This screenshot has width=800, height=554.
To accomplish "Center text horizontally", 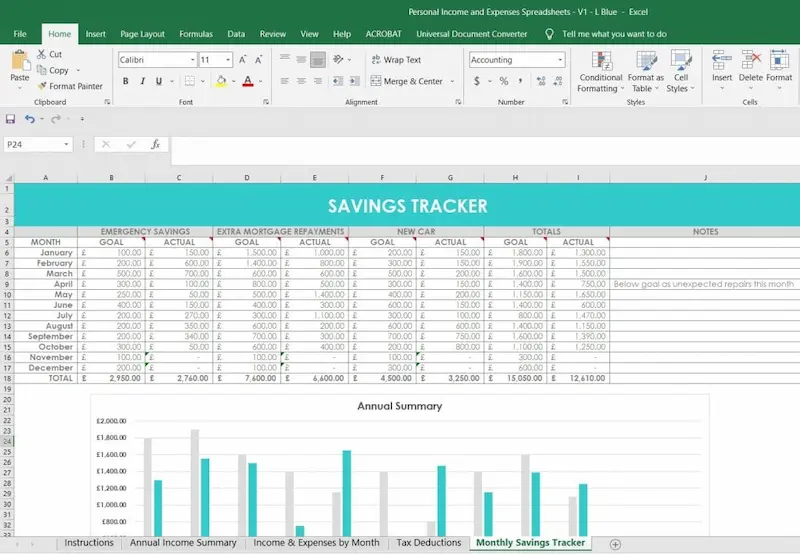I will point(301,81).
